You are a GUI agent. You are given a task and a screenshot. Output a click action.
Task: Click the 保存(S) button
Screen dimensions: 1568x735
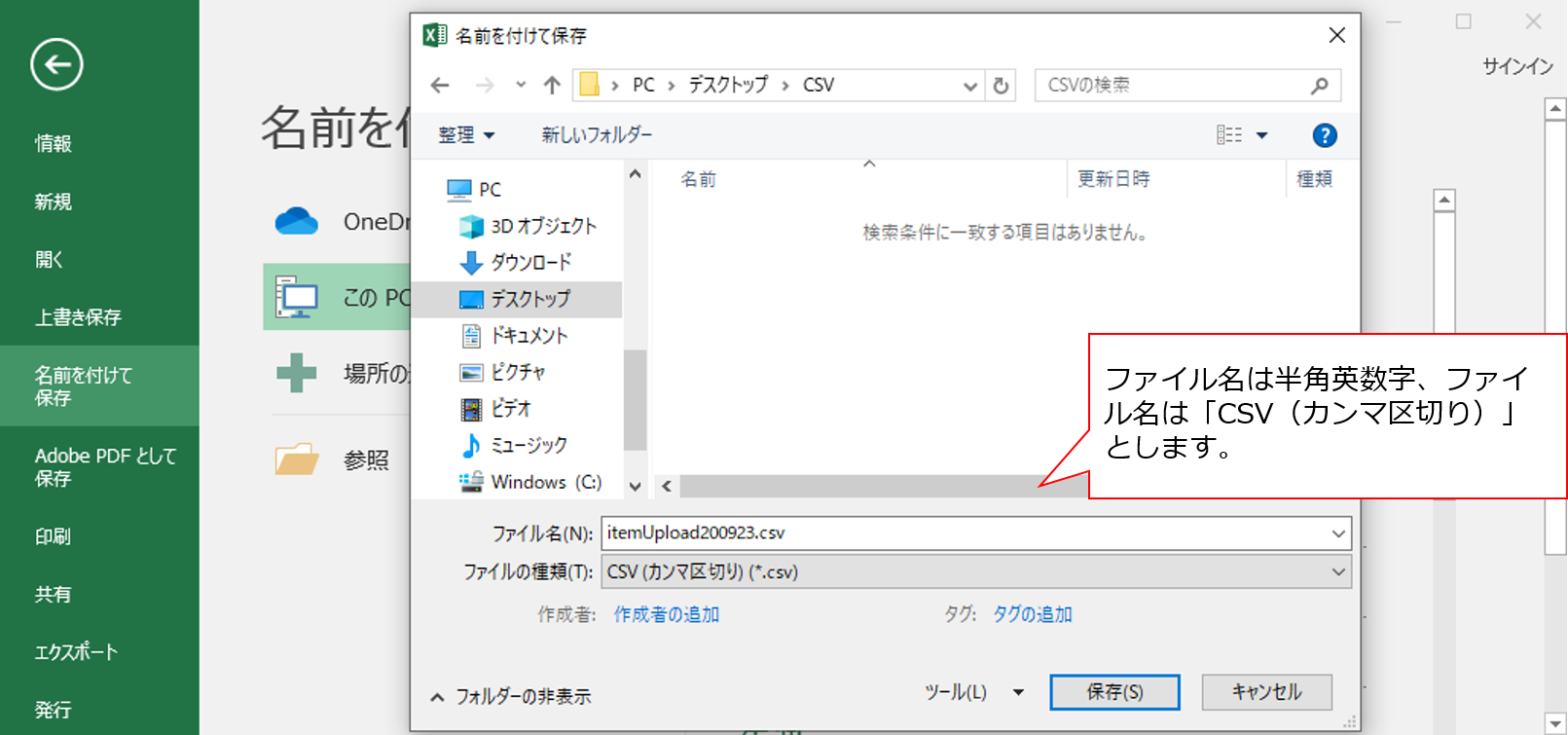pos(1114,692)
